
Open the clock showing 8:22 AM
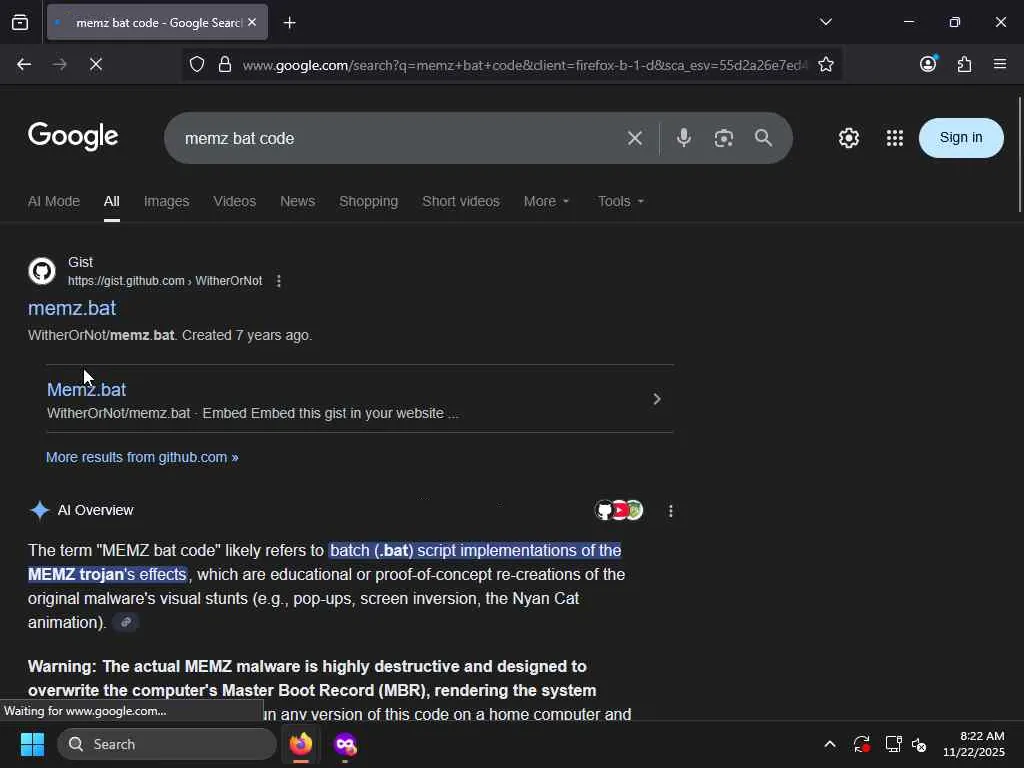974,744
